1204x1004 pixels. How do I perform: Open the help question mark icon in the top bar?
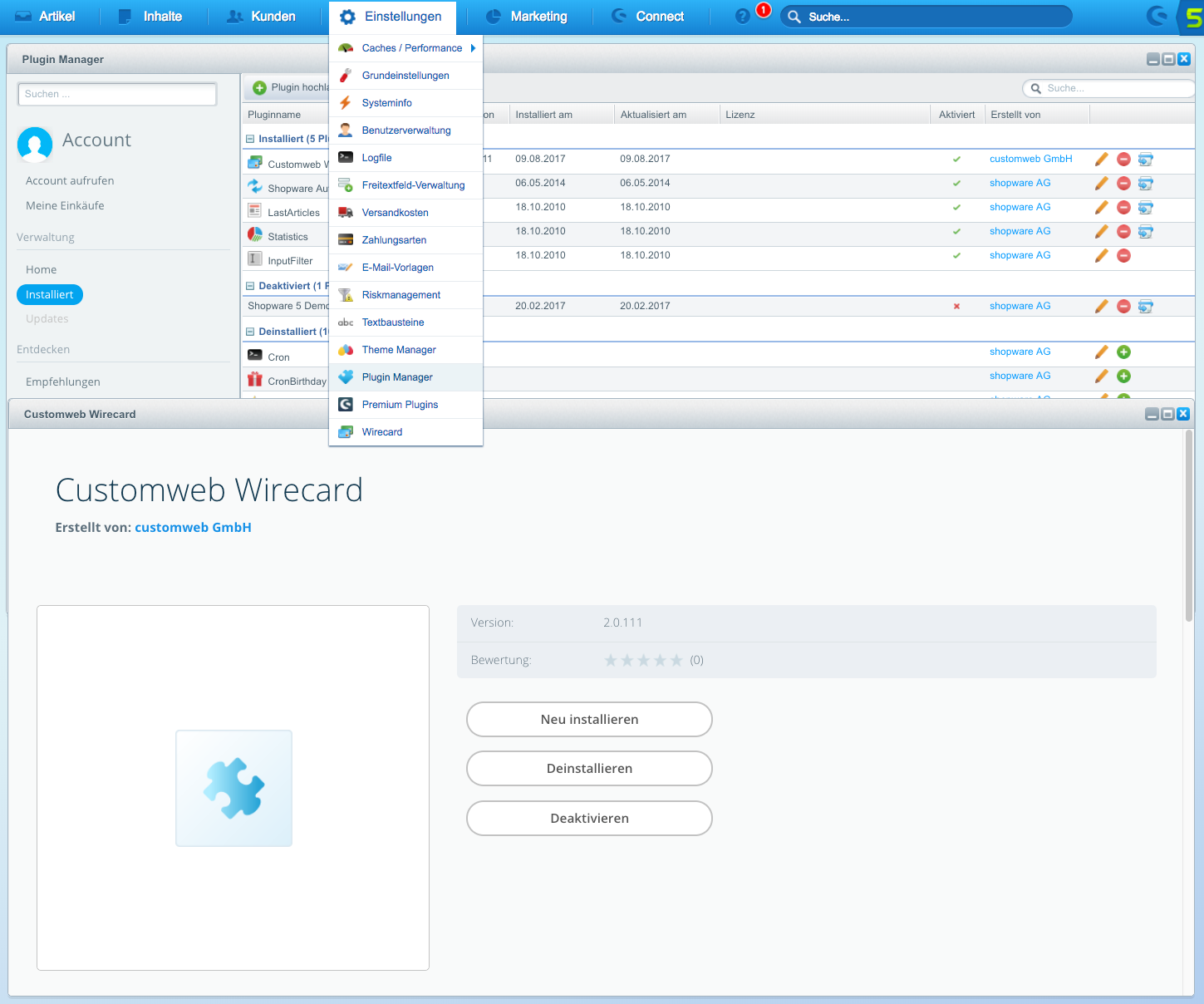[743, 17]
